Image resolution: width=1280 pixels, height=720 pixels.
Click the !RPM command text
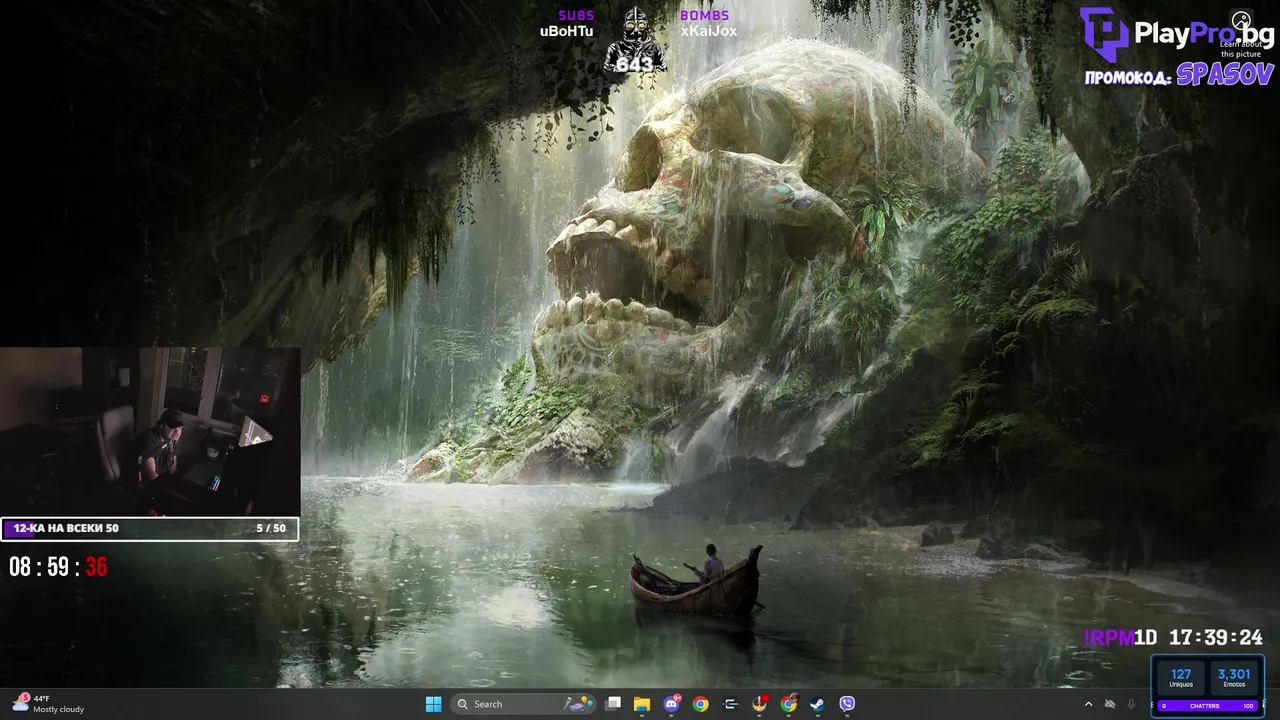click(x=1108, y=638)
